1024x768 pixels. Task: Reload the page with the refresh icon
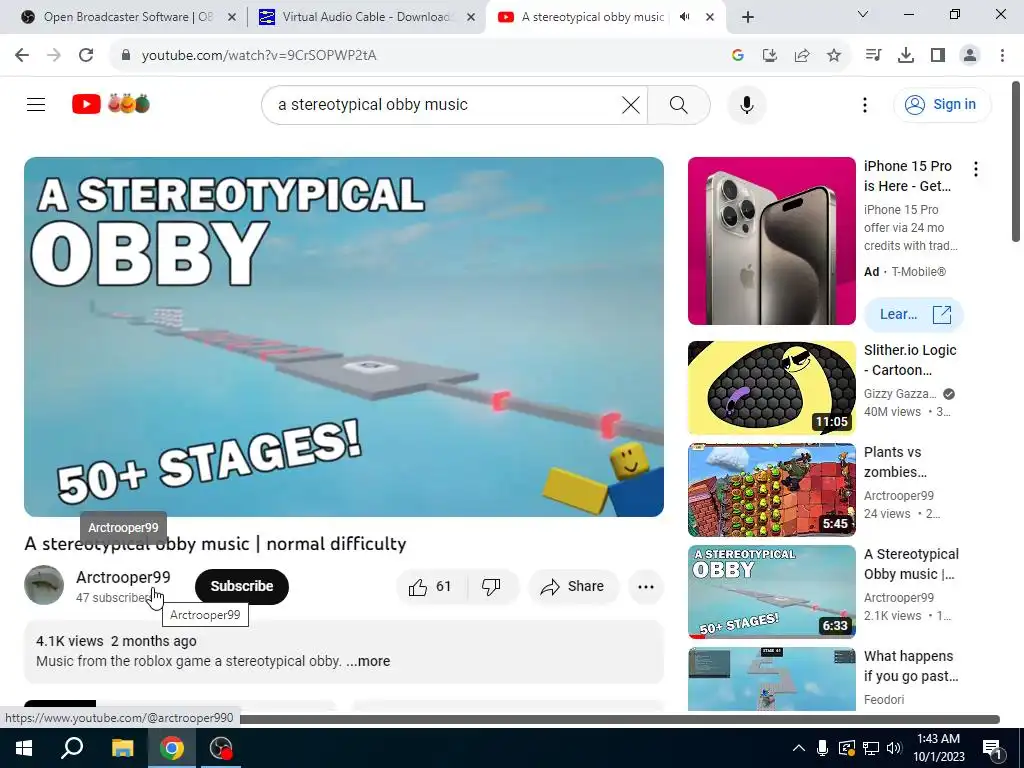coord(86,56)
